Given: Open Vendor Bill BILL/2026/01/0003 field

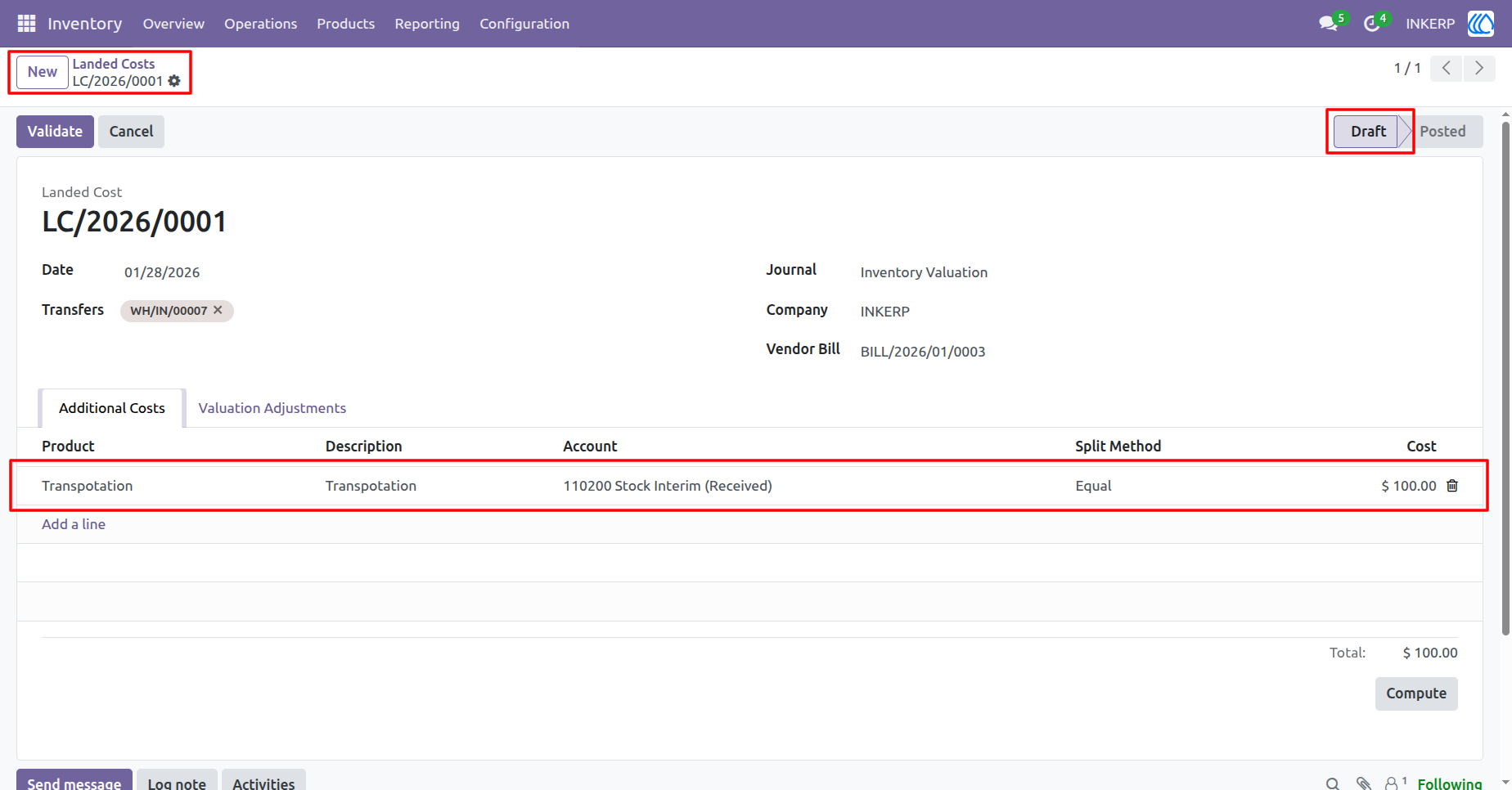Looking at the screenshot, I should [923, 352].
